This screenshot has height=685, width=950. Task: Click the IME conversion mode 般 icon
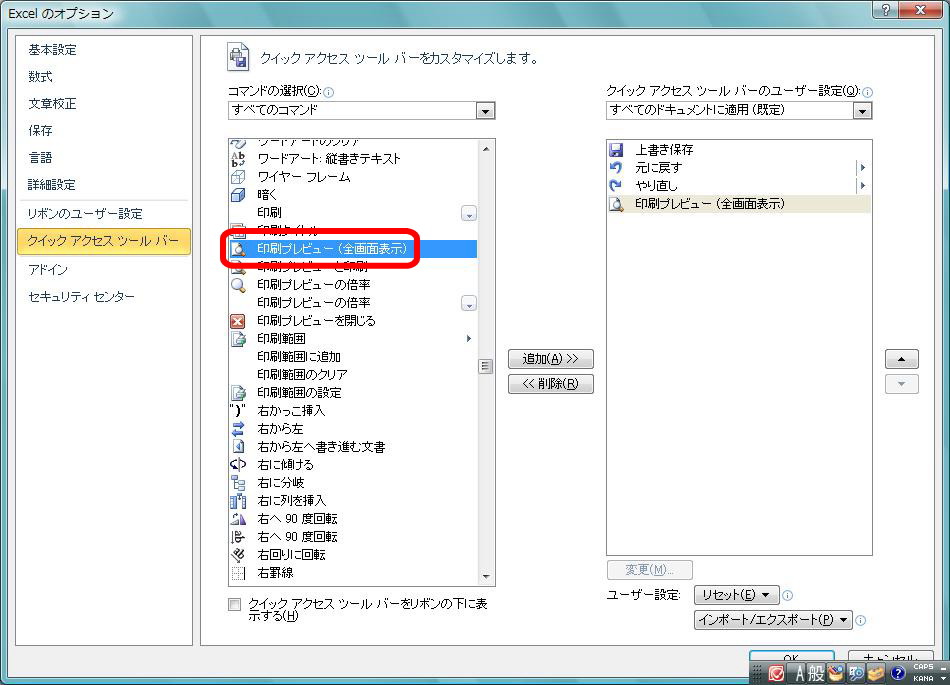[816, 672]
